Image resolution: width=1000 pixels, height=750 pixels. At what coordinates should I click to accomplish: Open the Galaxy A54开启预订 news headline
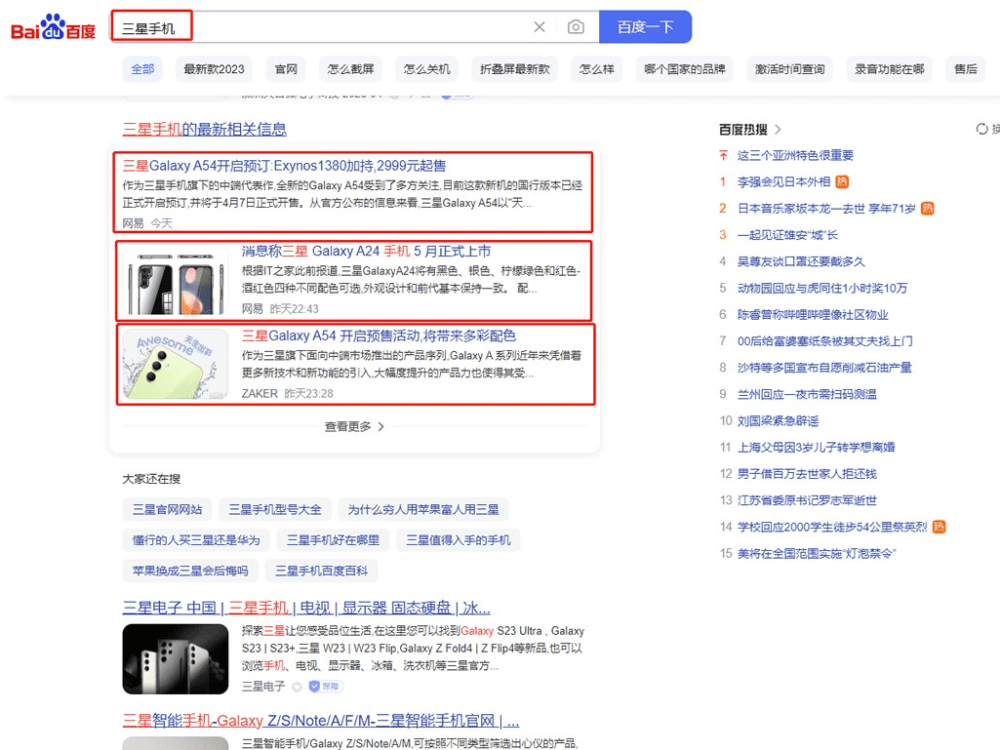[x=284, y=166]
